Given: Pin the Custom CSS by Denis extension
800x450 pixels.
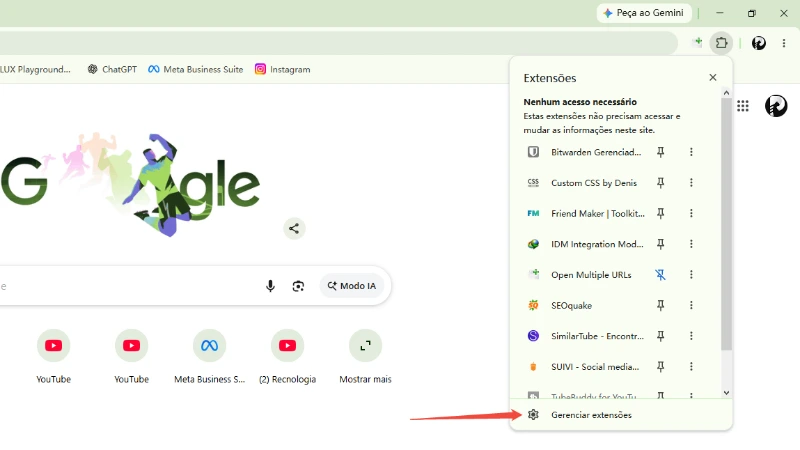Looking at the screenshot, I should pyautogui.click(x=661, y=183).
